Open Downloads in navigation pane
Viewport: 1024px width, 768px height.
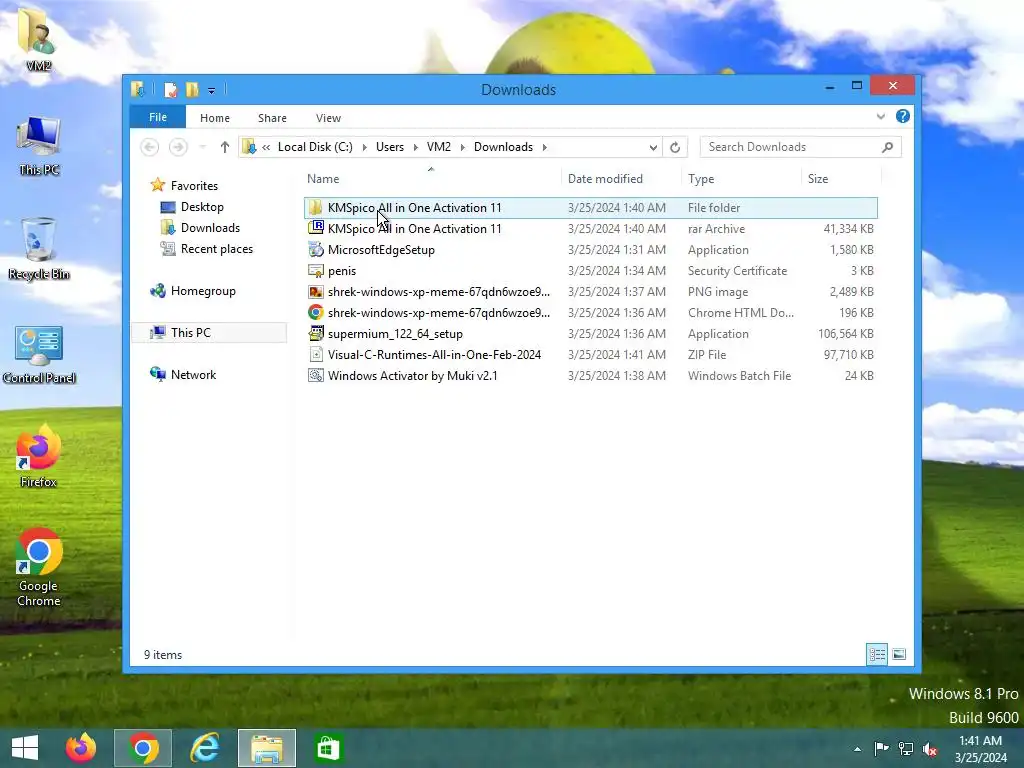tap(210, 227)
